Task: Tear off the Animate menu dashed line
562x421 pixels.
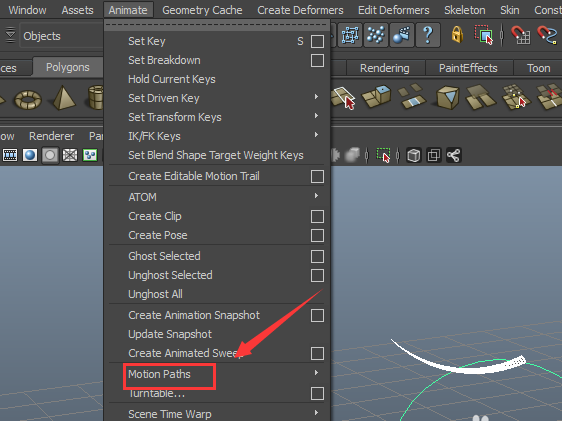Action: pos(216,25)
